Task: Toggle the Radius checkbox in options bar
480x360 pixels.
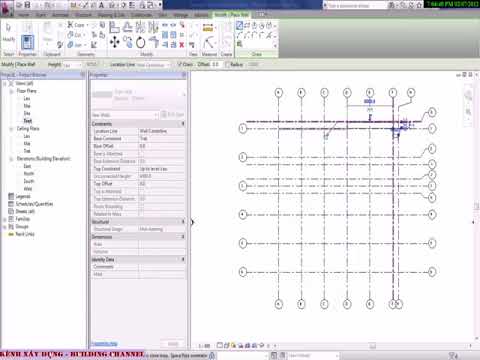Action: tap(228, 64)
